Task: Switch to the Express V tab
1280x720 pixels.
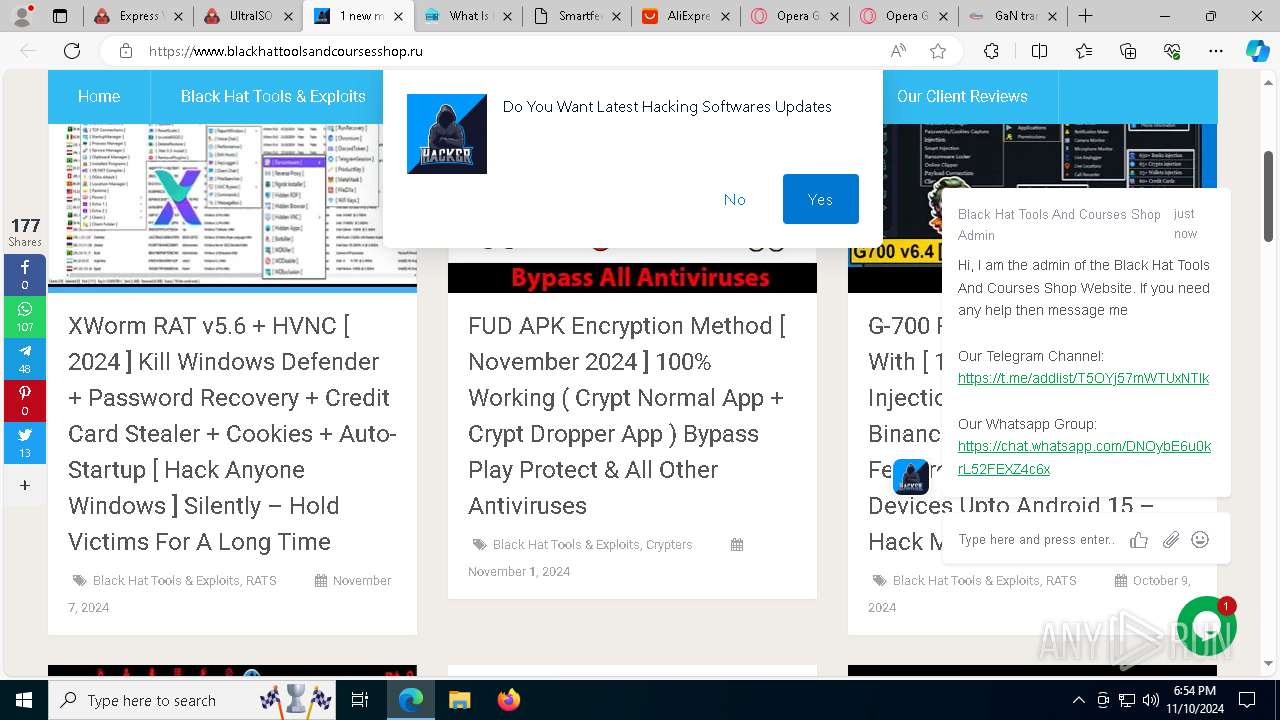Action: pyautogui.click(x=138, y=16)
